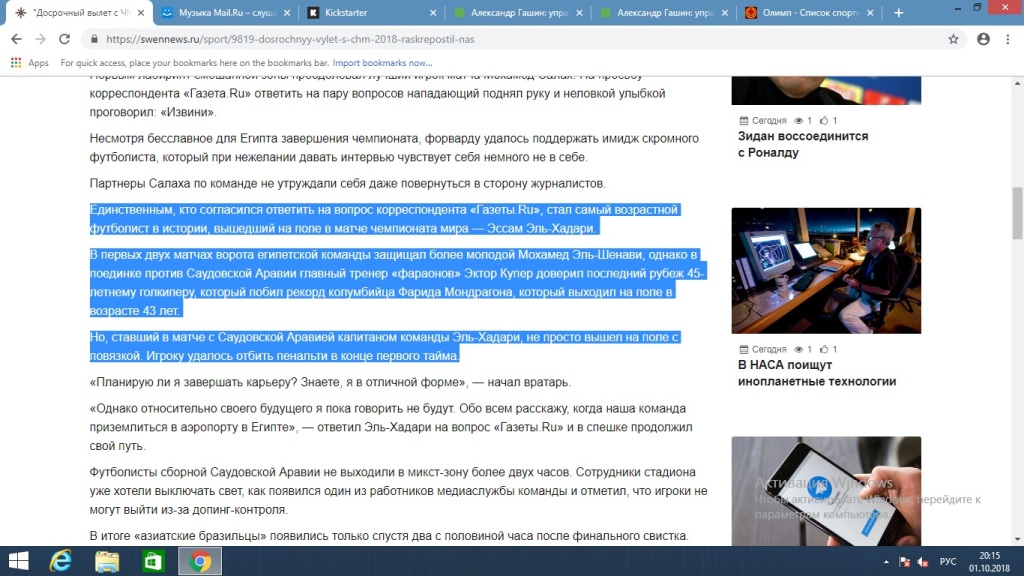Select the Досрочный вылет с ЧМ tab
The width and height of the screenshot is (1024, 576).
pyautogui.click(x=76, y=12)
